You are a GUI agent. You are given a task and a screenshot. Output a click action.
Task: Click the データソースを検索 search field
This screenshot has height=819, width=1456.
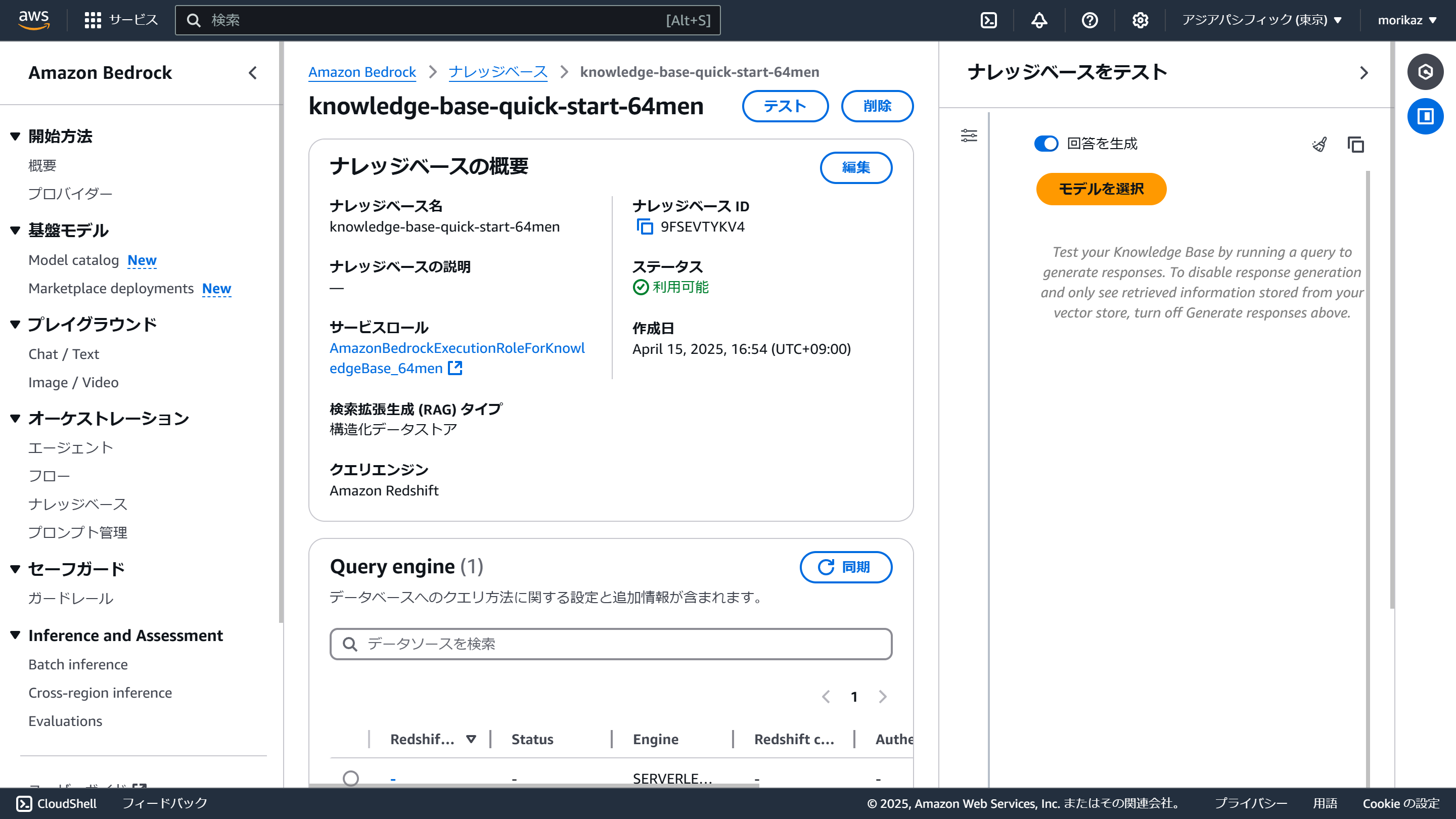point(610,644)
